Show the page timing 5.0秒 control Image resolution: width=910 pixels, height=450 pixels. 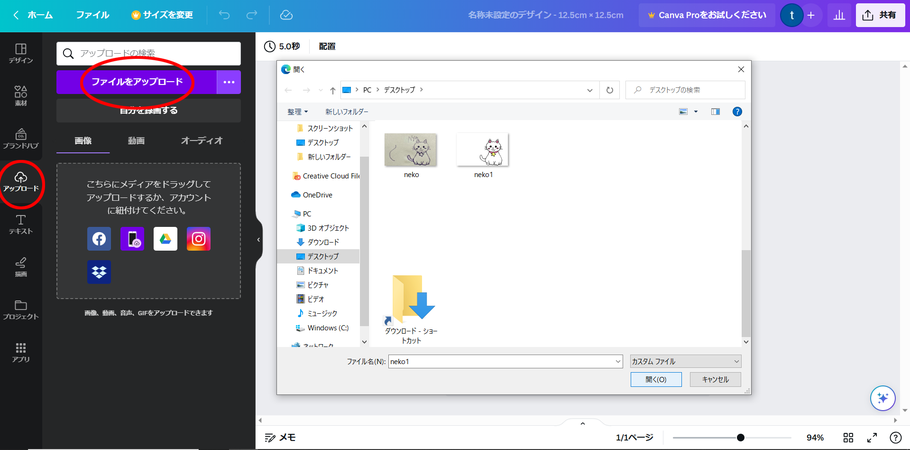tap(281, 46)
